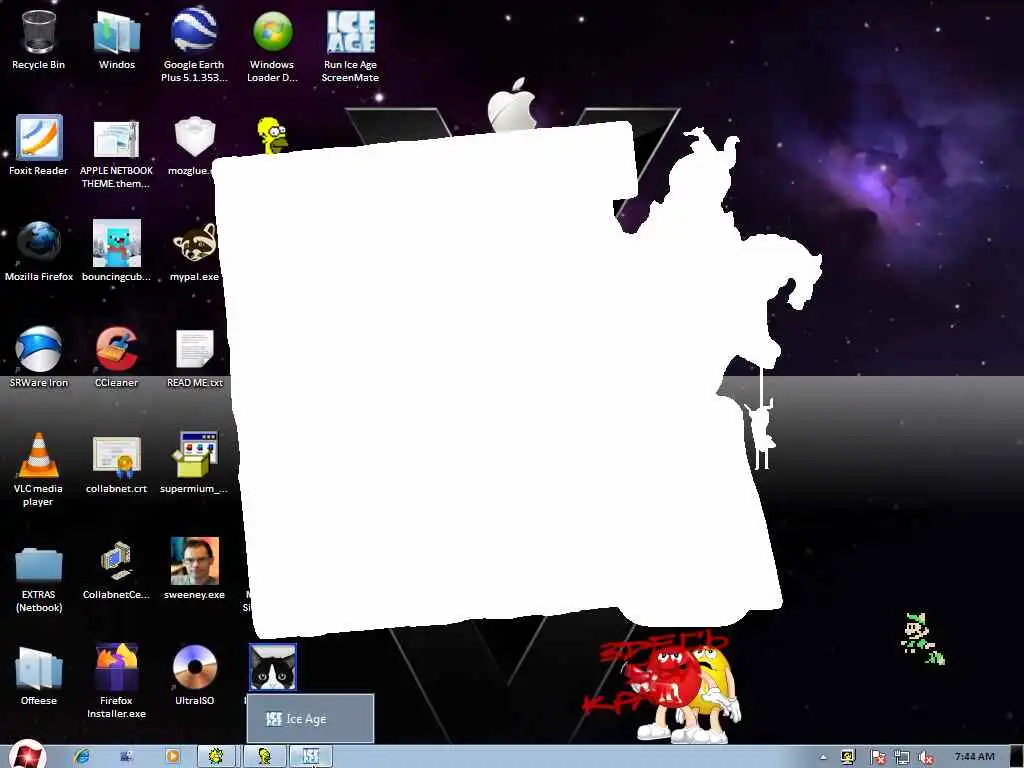The width and height of the screenshot is (1024, 768).
Task: Switch to Ice Age taskbar button
Action: click(311, 756)
